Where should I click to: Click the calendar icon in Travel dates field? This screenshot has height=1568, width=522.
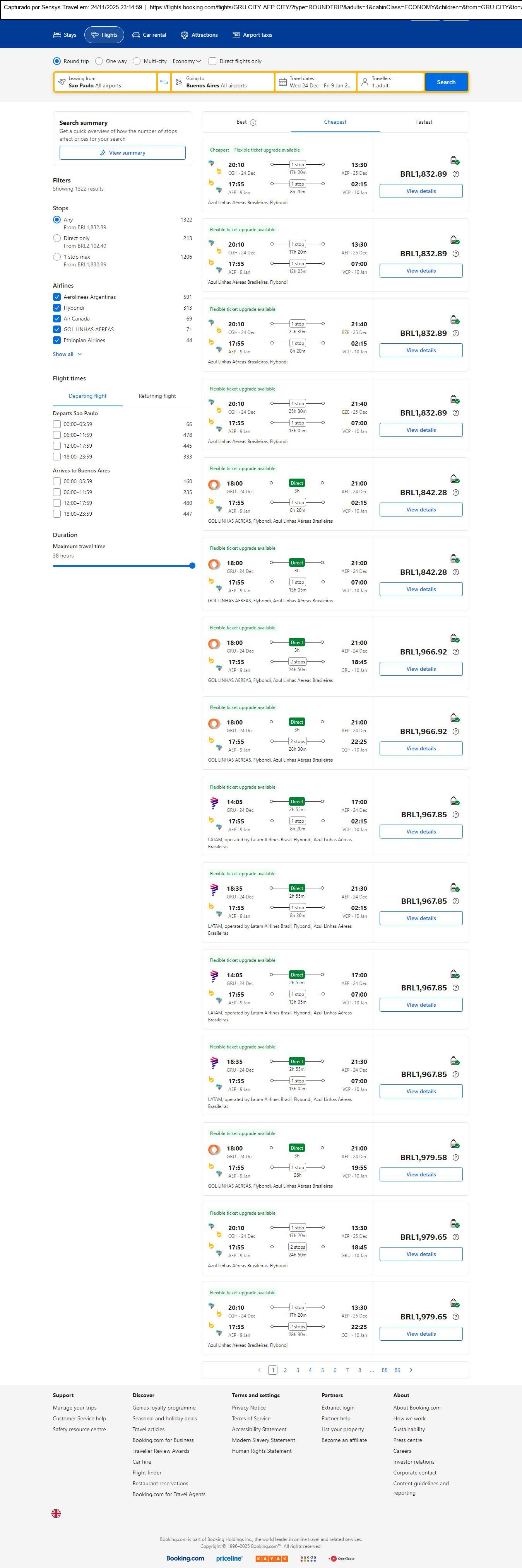click(x=282, y=82)
